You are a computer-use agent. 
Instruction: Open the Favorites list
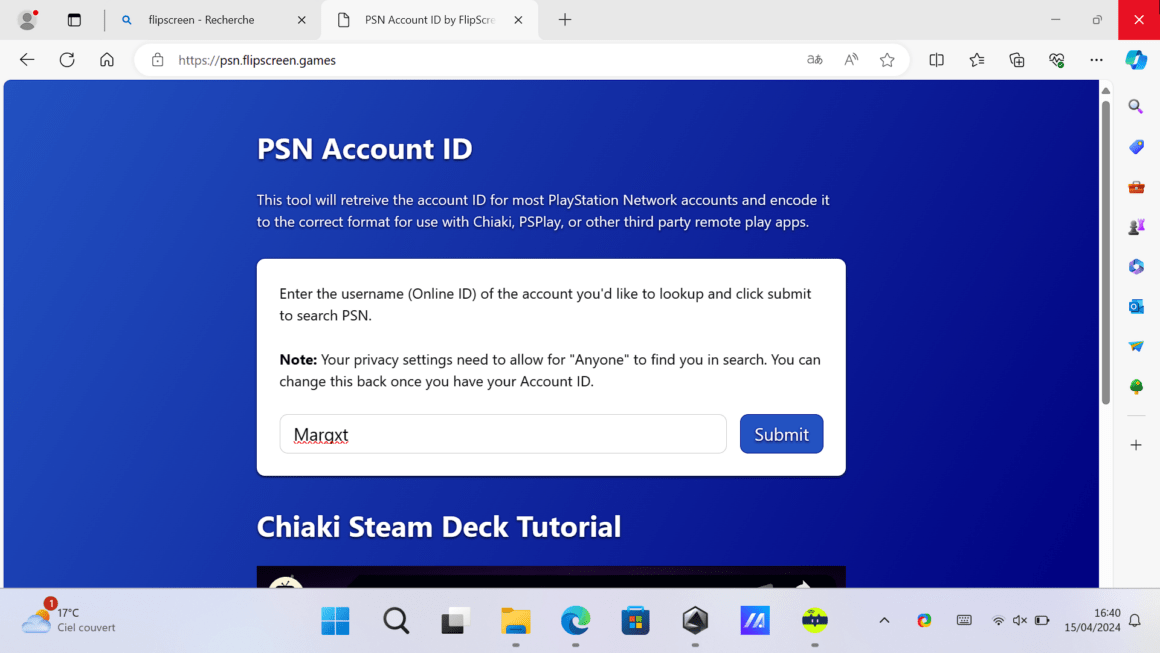point(977,60)
